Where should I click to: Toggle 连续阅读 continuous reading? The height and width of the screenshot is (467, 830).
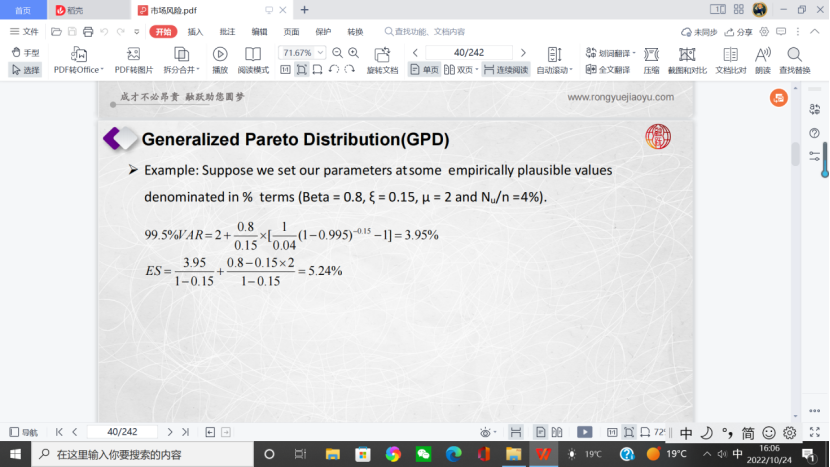click(506, 70)
